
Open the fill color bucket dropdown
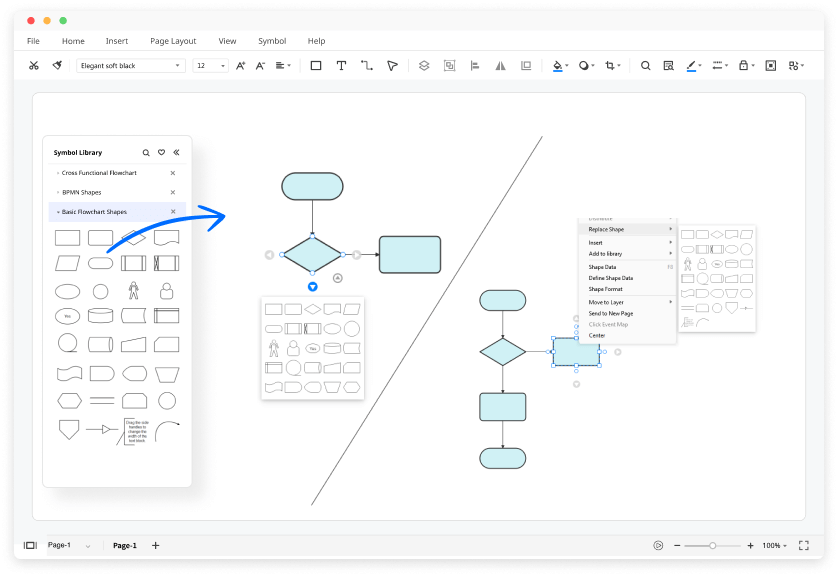(560, 65)
